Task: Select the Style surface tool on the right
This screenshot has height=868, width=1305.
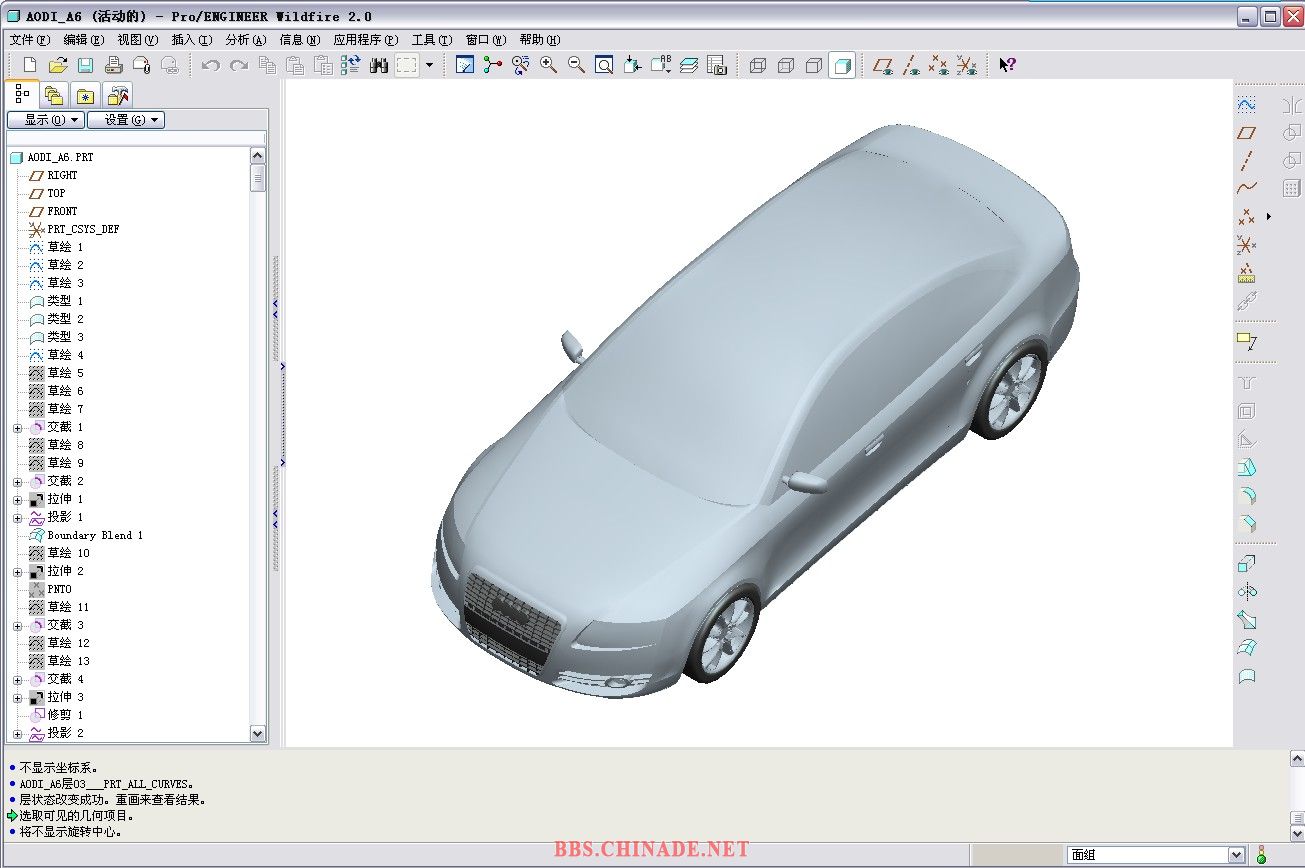Action: click(x=1246, y=676)
